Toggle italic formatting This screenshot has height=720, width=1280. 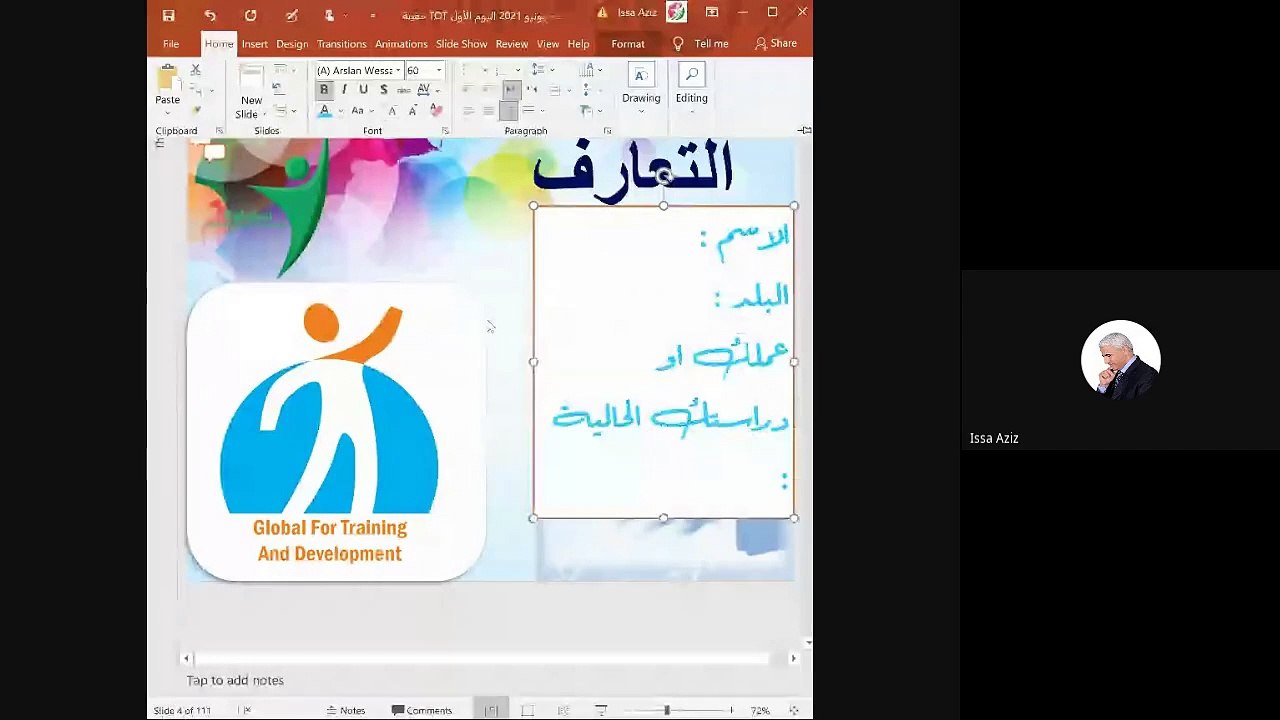[x=344, y=90]
